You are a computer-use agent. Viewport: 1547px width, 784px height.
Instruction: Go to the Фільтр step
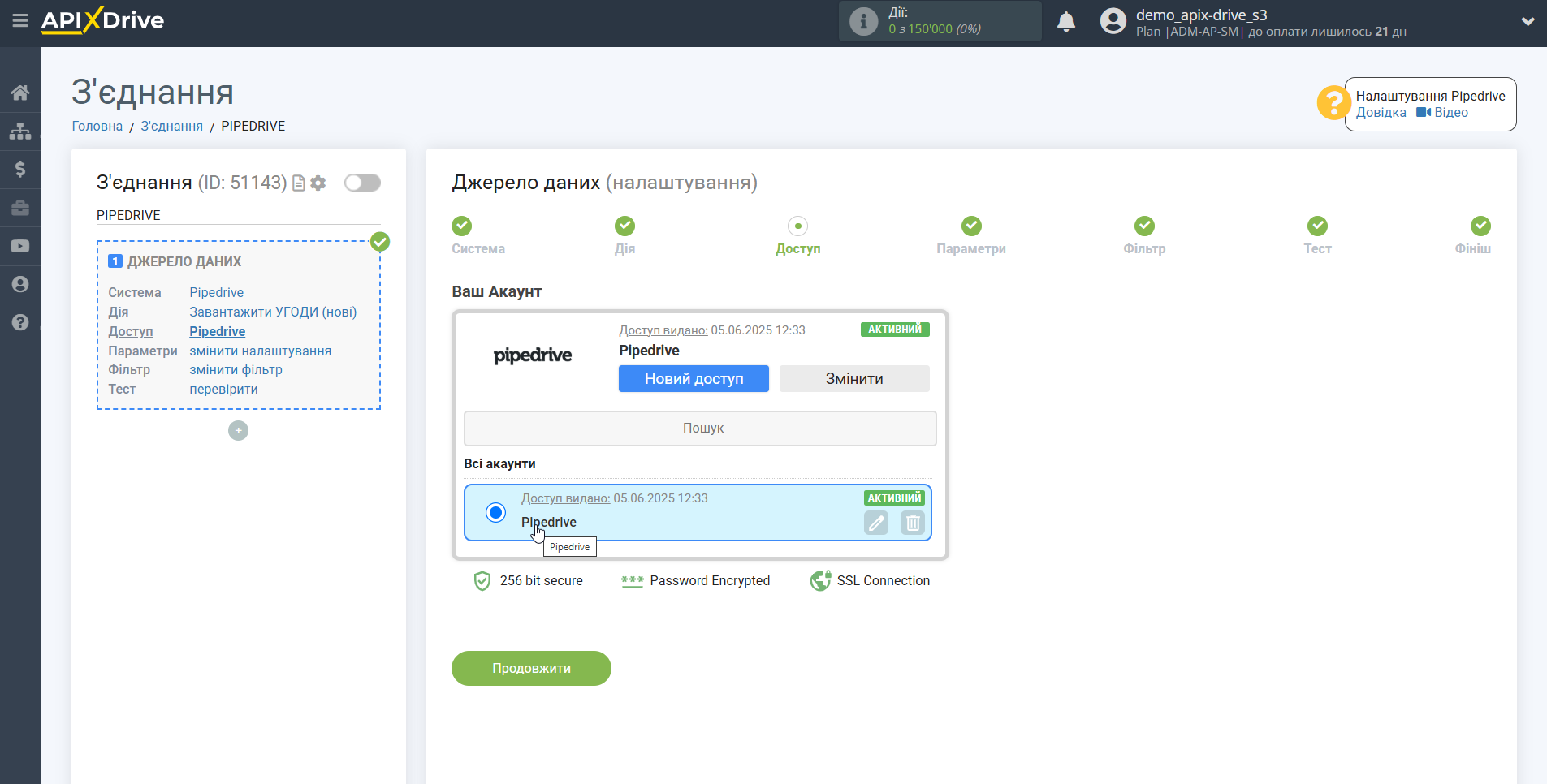pos(1144,226)
